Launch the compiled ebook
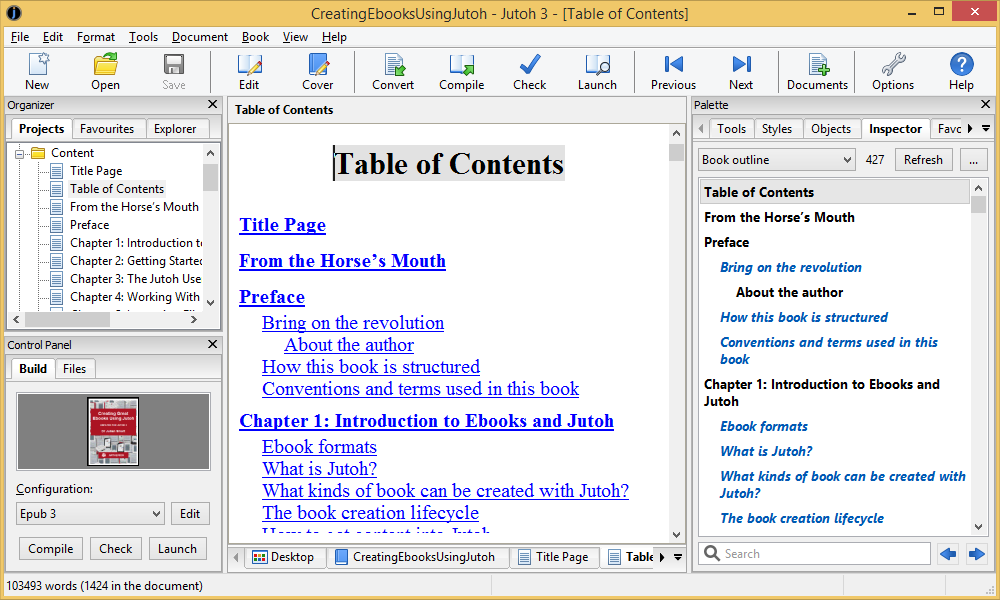 (597, 70)
